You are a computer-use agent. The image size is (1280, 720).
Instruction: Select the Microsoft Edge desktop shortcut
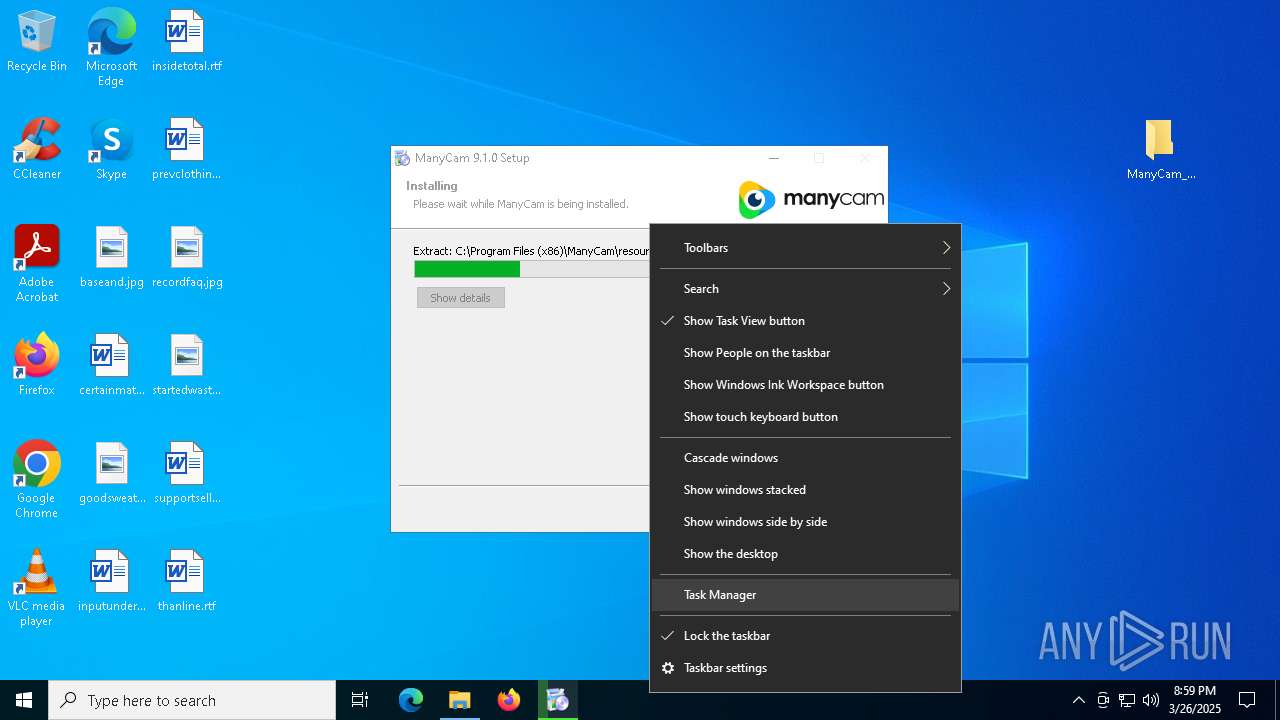(x=111, y=47)
